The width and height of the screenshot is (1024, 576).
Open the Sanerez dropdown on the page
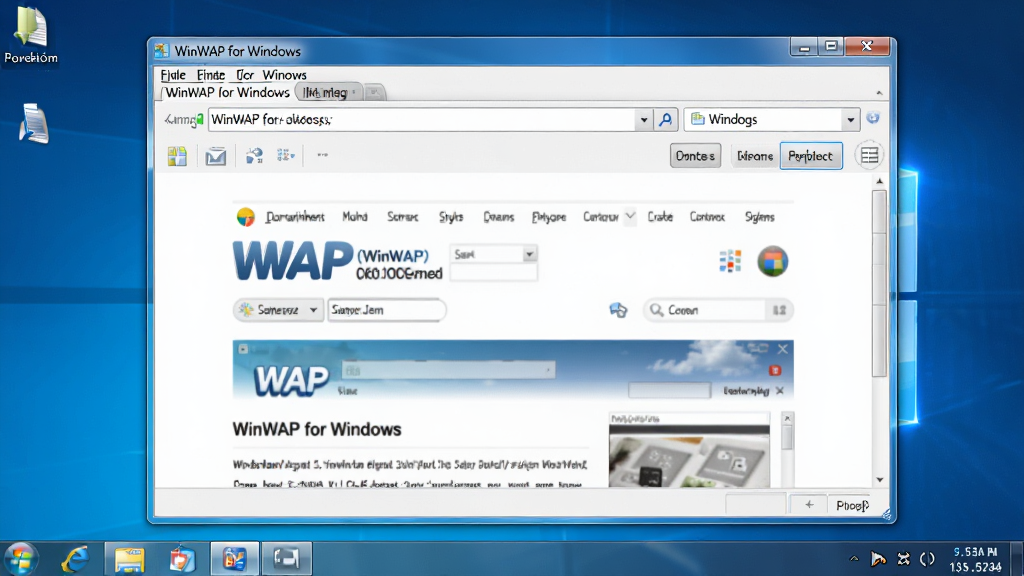click(x=278, y=310)
